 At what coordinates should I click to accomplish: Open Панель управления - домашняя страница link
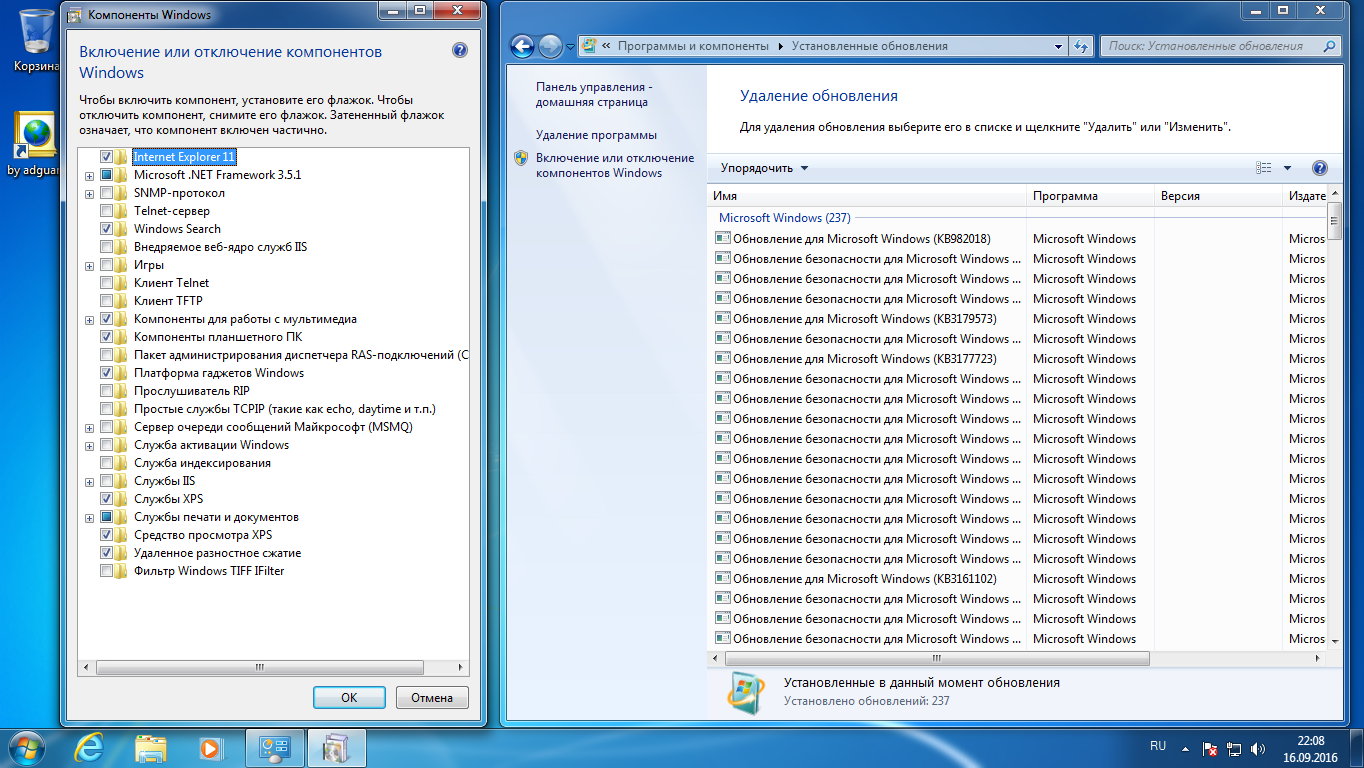(594, 95)
